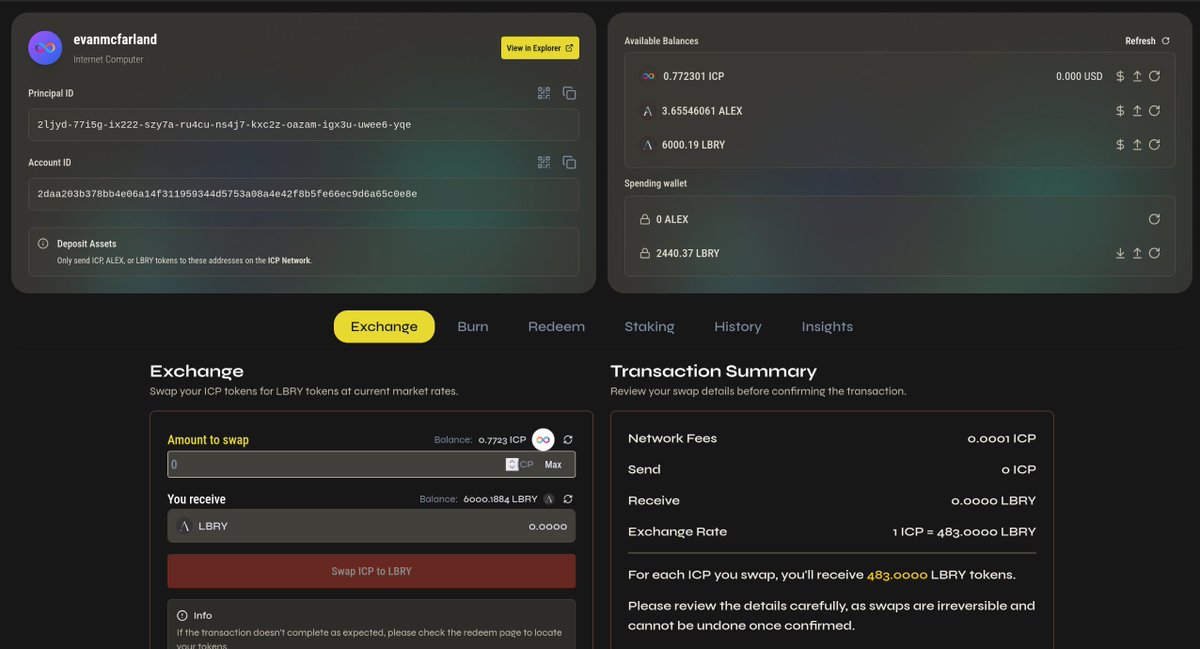Click the lock icon beside 0 ALEX
The width and height of the screenshot is (1200, 649).
tap(645, 219)
